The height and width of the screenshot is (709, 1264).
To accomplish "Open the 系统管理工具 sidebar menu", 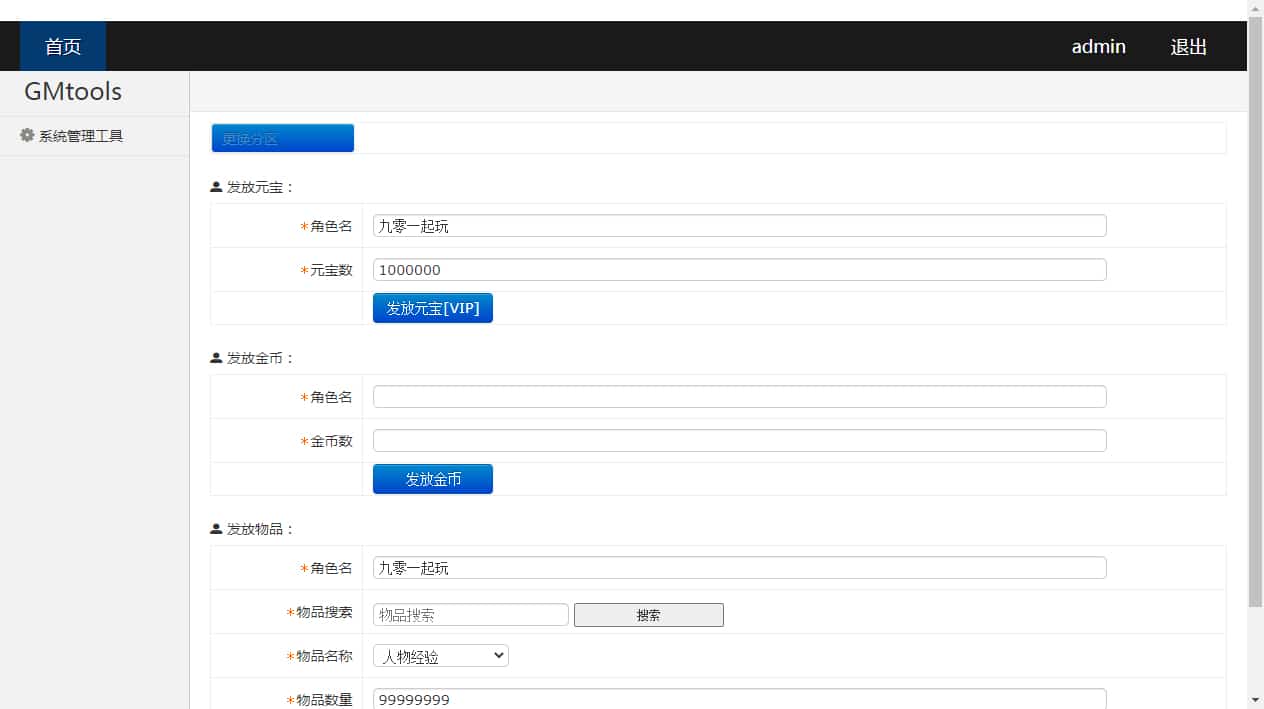I will (x=80, y=136).
